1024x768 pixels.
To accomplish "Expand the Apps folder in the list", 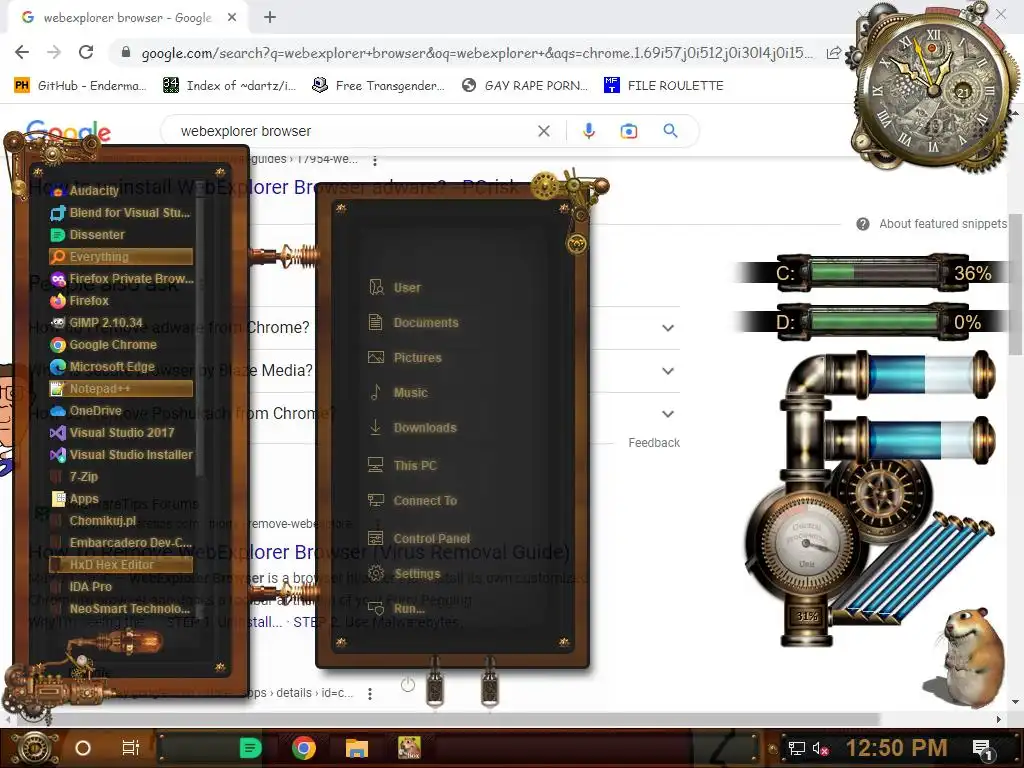I will (x=121, y=499).
